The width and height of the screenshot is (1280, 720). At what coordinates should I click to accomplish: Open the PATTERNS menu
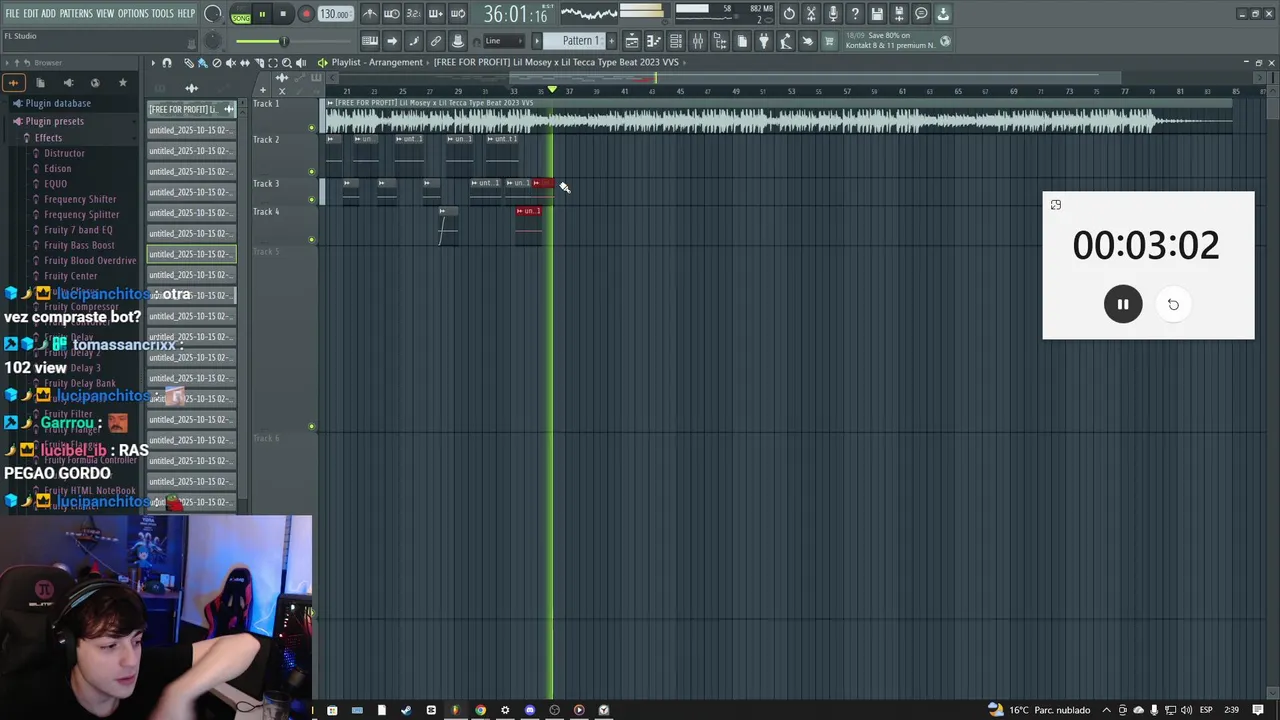pyautogui.click(x=76, y=13)
